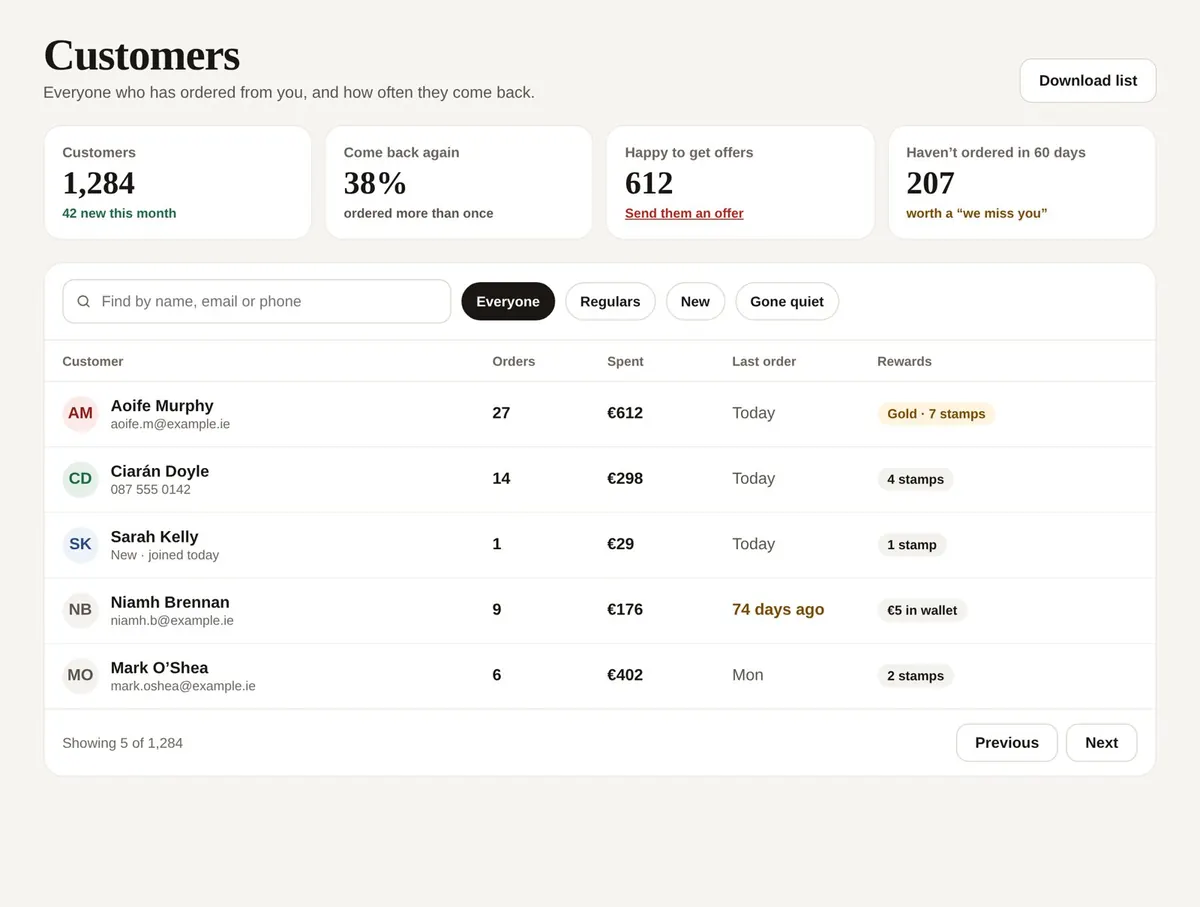Select the Everyone filter
1200x907 pixels.
(508, 301)
